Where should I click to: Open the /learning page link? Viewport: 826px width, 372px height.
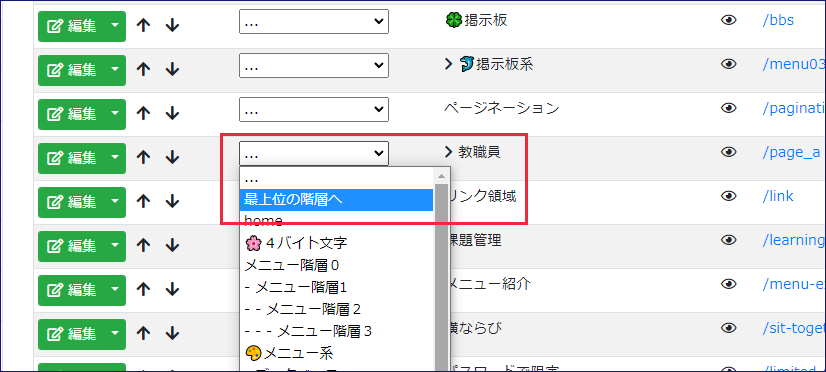point(793,240)
